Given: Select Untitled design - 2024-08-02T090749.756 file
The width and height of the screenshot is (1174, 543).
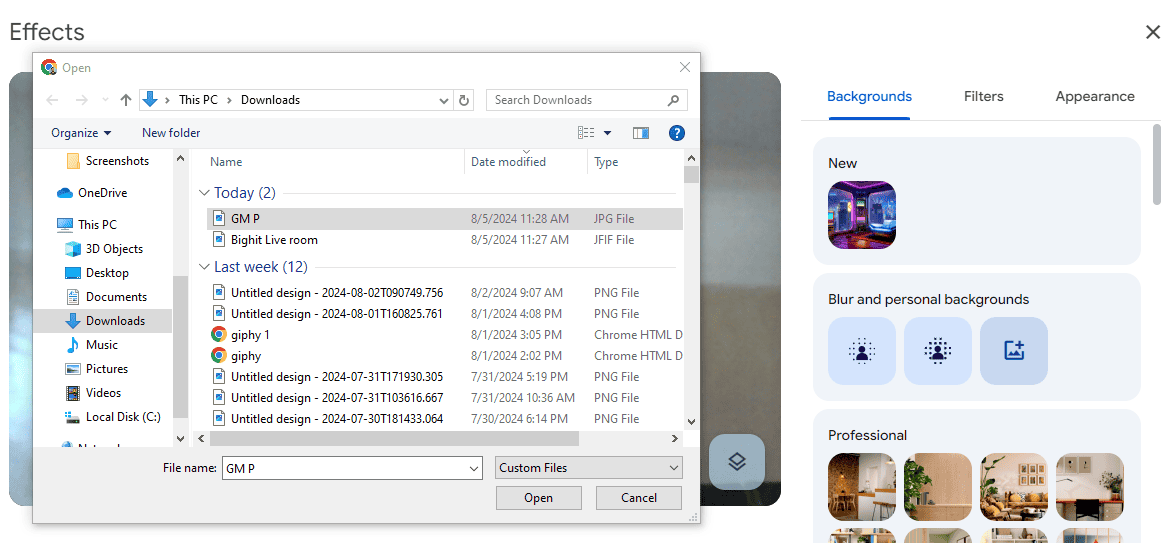Looking at the screenshot, I should coord(445,293).
